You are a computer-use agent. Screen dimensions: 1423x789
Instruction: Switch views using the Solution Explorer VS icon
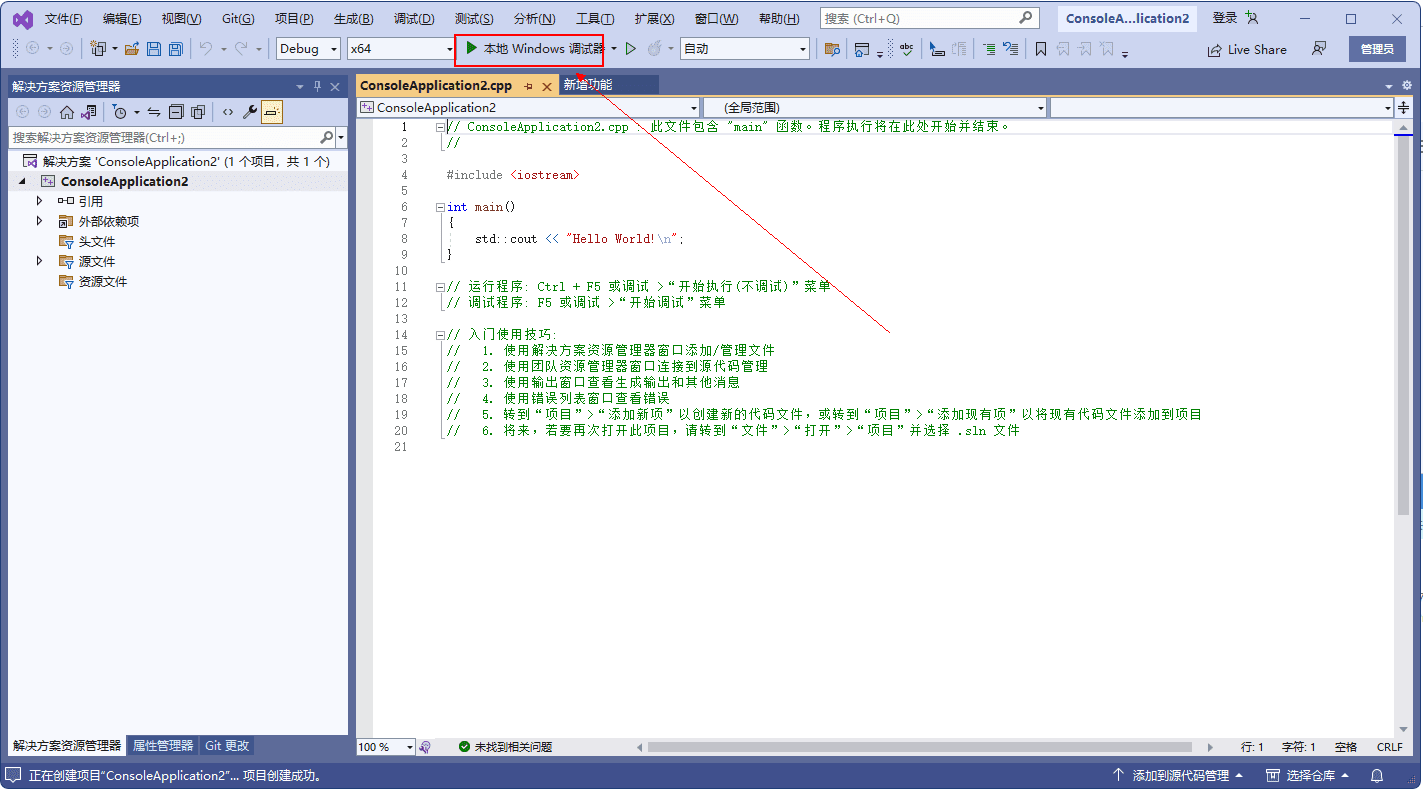pos(89,112)
